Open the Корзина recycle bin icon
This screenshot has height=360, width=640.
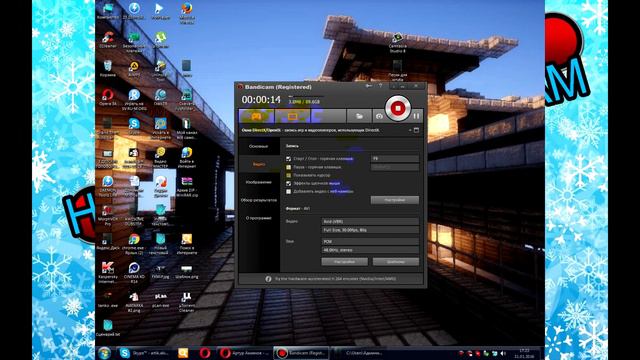pyautogui.click(x=108, y=69)
